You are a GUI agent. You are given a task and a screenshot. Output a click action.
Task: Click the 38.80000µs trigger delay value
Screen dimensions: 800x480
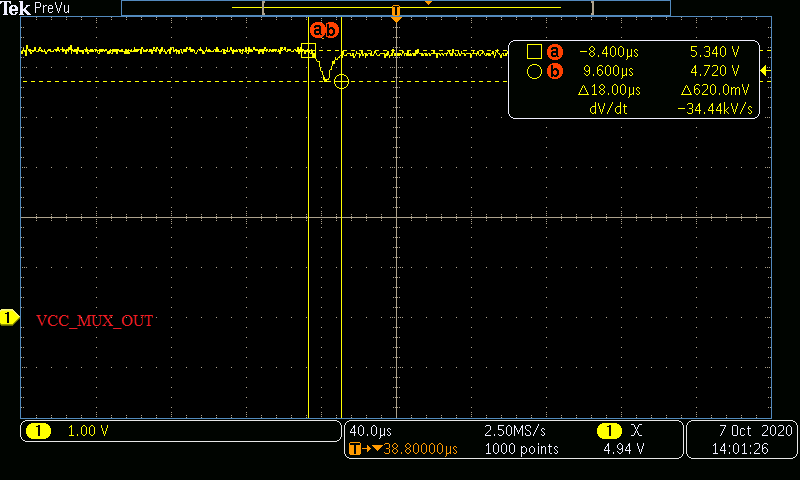point(420,449)
